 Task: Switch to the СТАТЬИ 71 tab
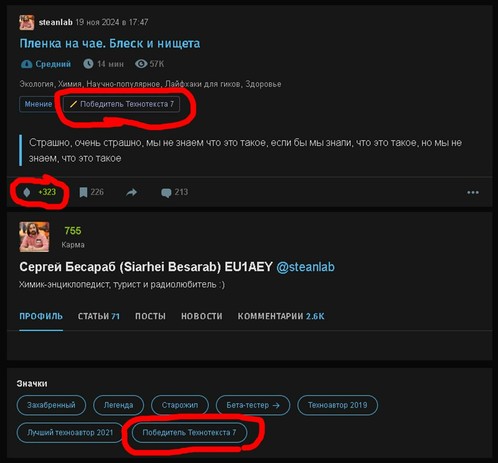point(99,316)
